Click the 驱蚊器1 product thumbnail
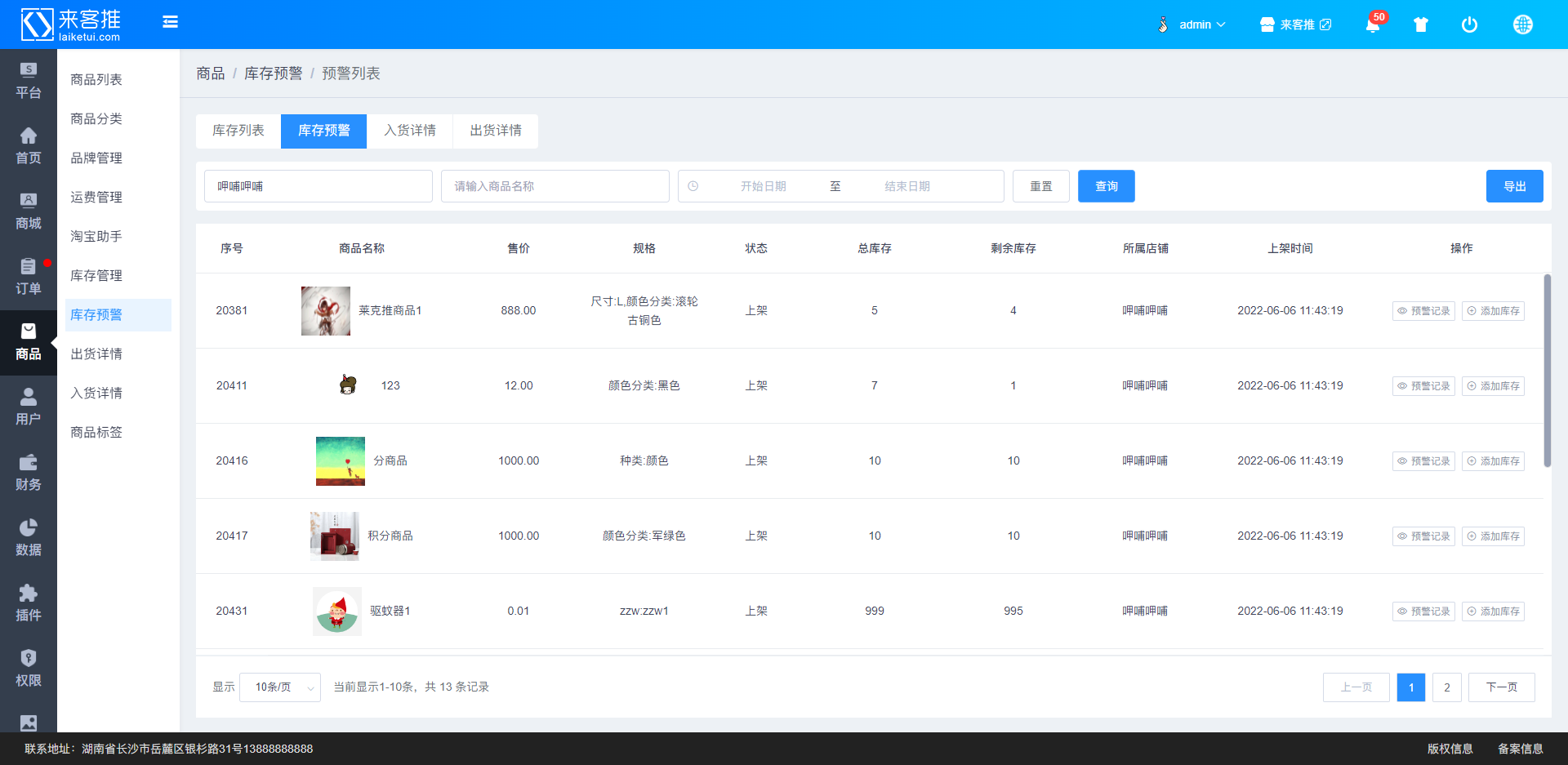Image resolution: width=1568 pixels, height=765 pixels. click(x=337, y=612)
